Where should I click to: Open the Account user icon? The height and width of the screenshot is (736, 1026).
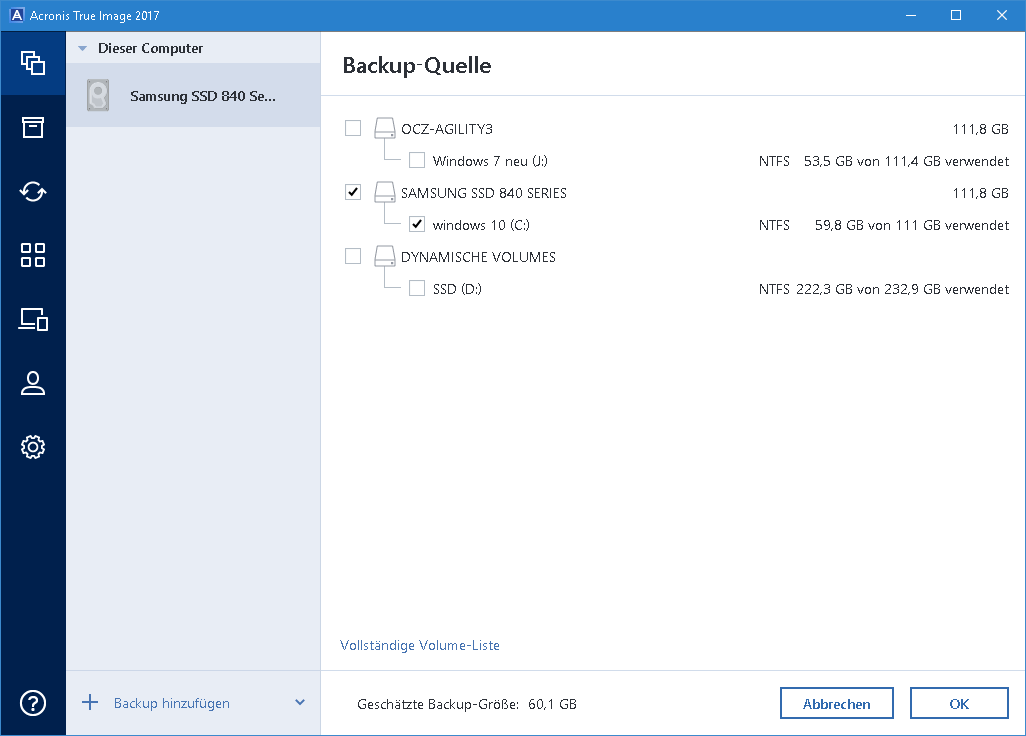(x=33, y=383)
